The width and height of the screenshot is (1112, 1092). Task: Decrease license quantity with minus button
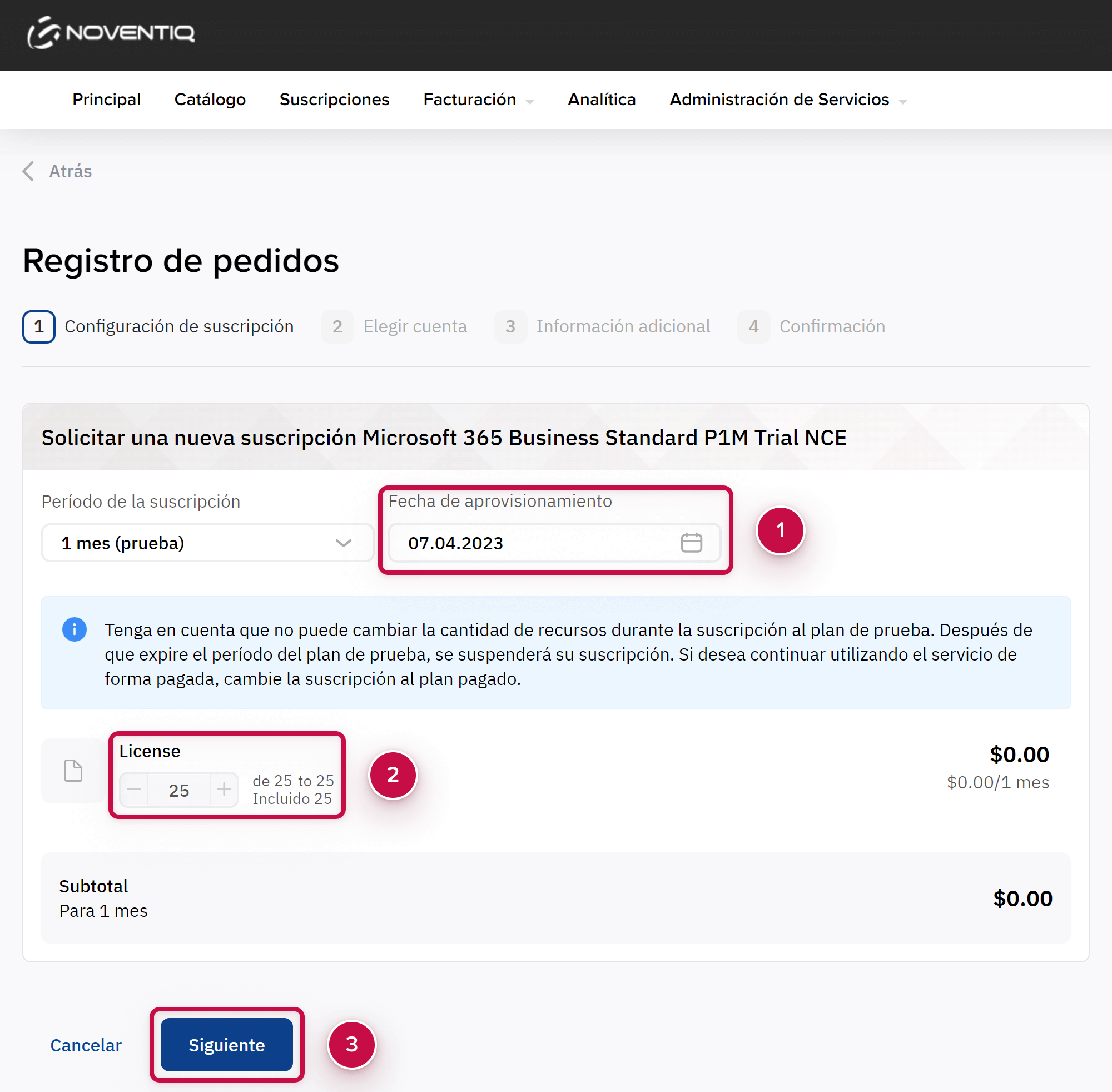[x=134, y=790]
